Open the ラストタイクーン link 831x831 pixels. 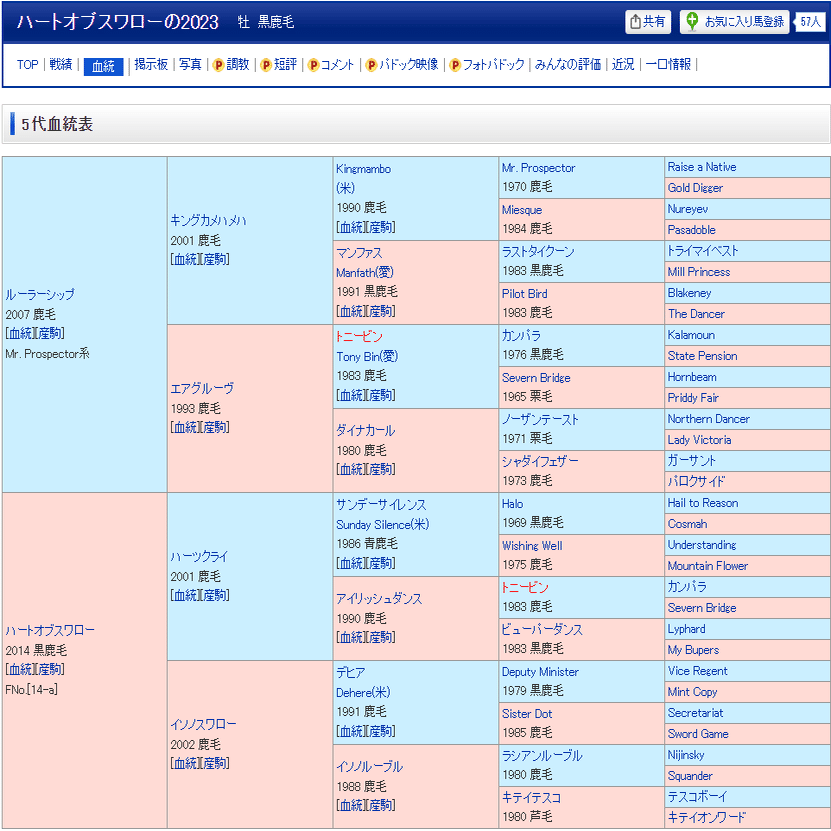point(538,251)
